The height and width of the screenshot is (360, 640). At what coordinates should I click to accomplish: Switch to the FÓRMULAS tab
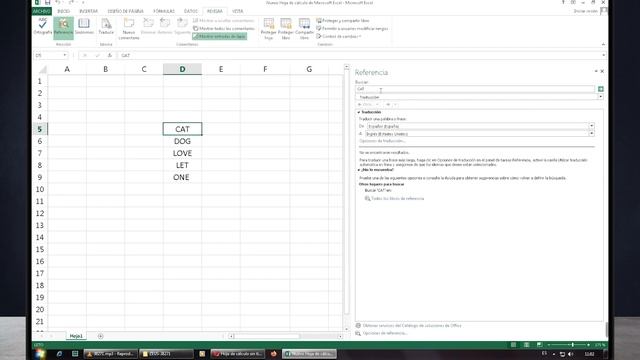(x=164, y=11)
